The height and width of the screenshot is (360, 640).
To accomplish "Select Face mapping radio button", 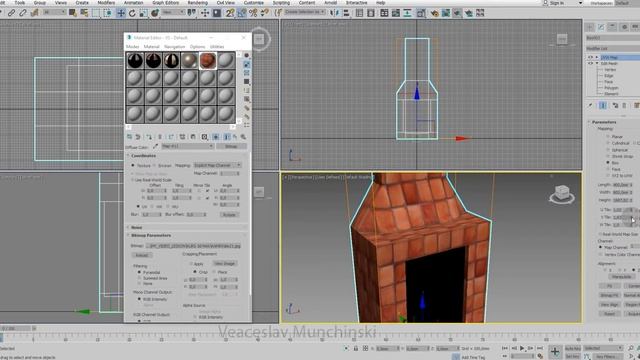I will point(608,169).
